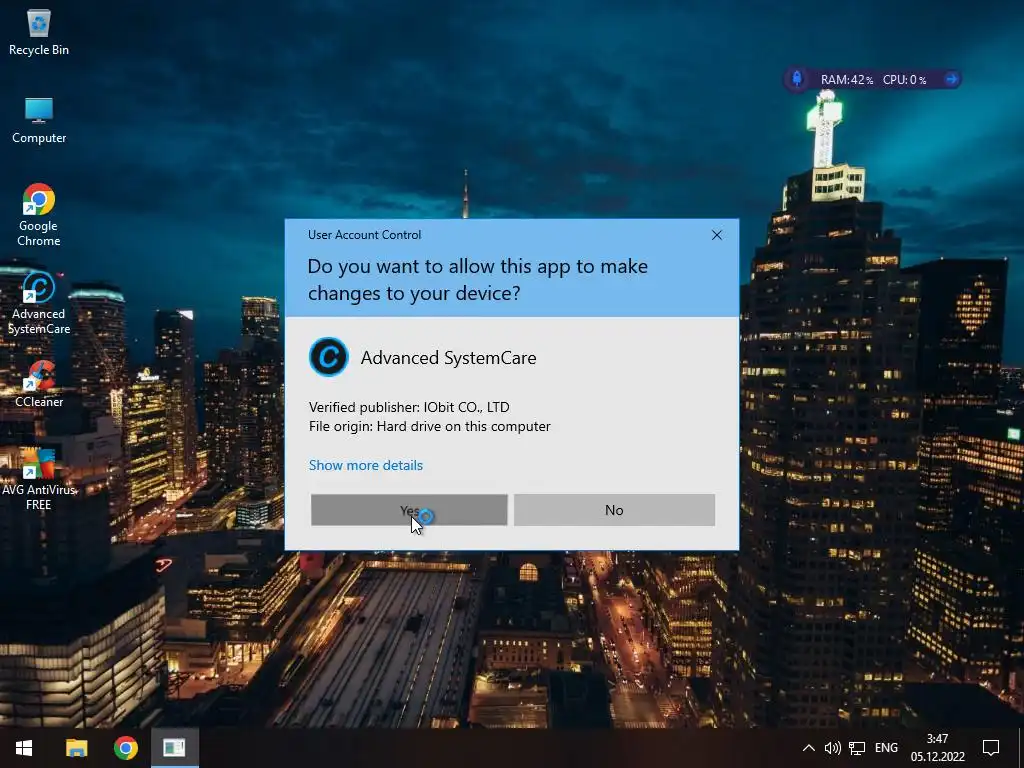The height and width of the screenshot is (768, 1024).
Task: Open the volume control in tray
Action: coord(832,748)
